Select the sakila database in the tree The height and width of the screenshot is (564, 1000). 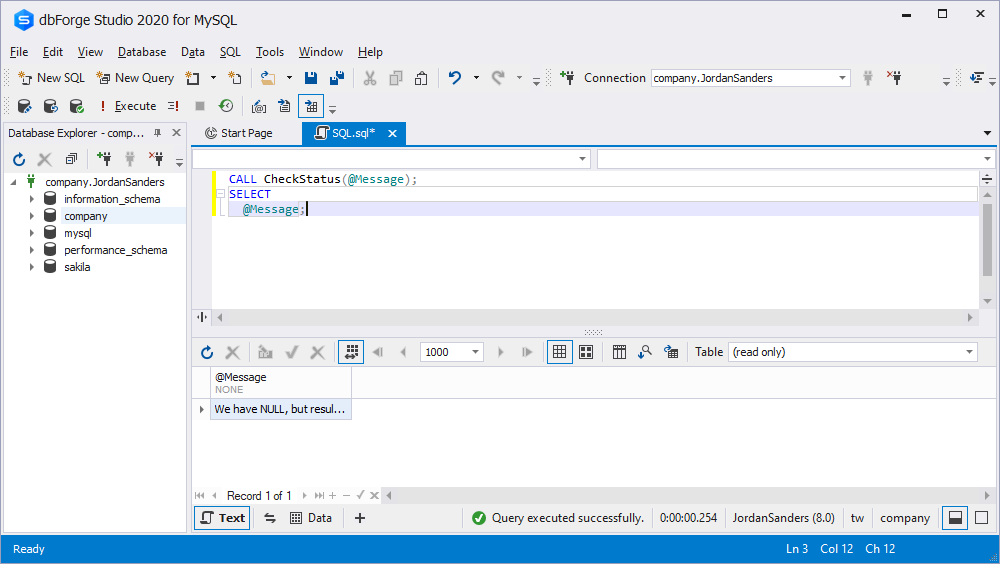pos(77,267)
